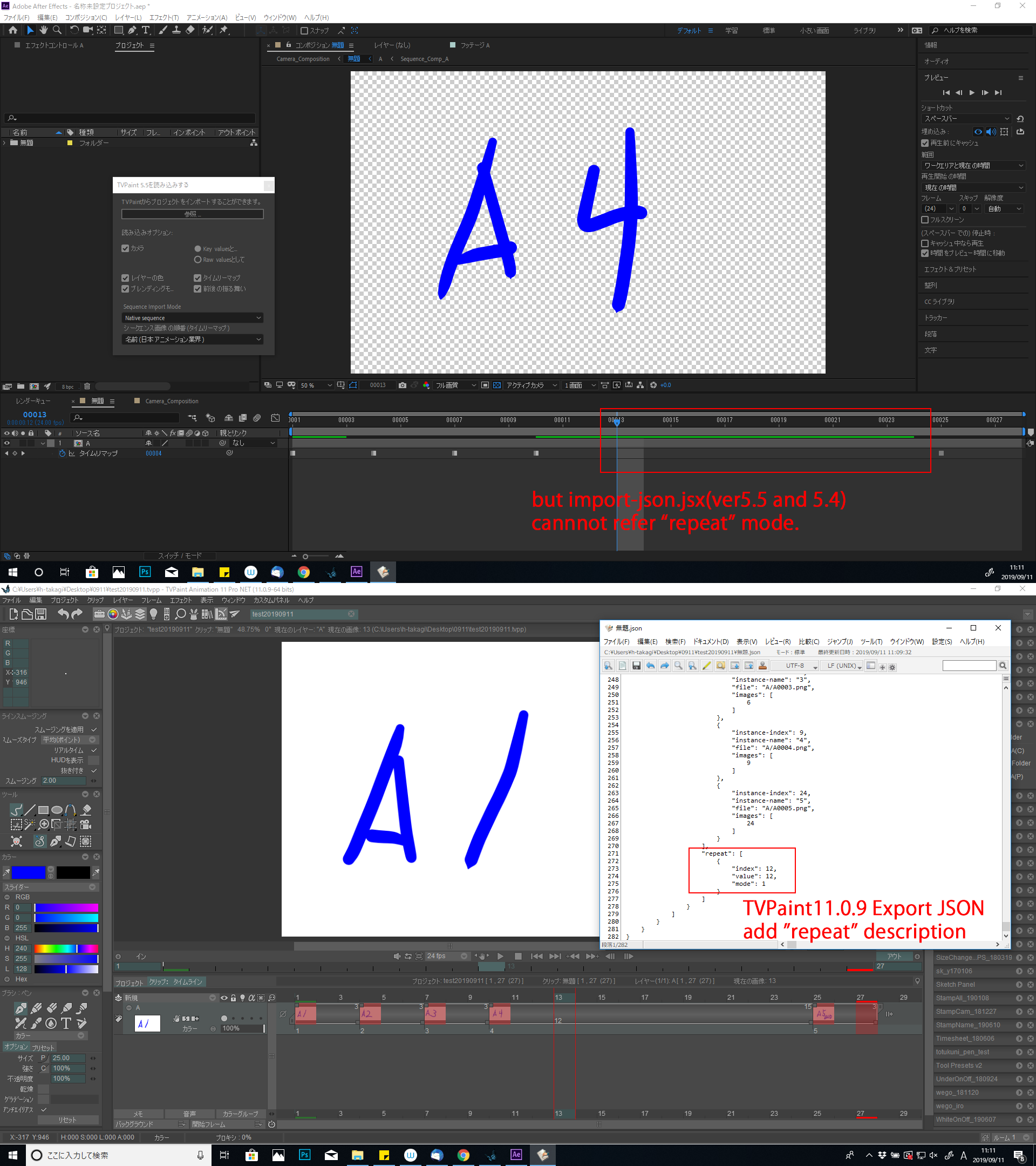1036x1166 pixels.
Task: Click the save floppy icon in TVPaint toolbar
Action: pyautogui.click(x=41, y=614)
